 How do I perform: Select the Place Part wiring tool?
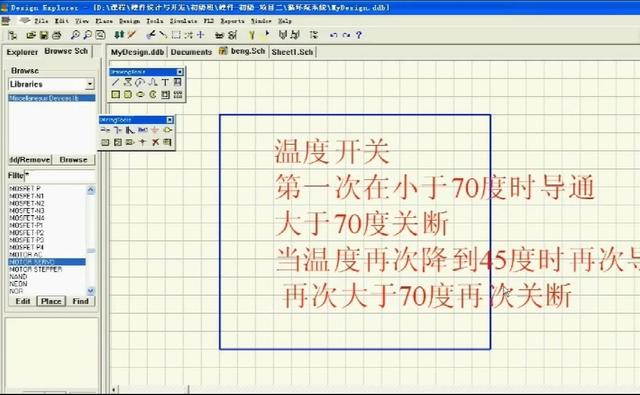pos(167,130)
